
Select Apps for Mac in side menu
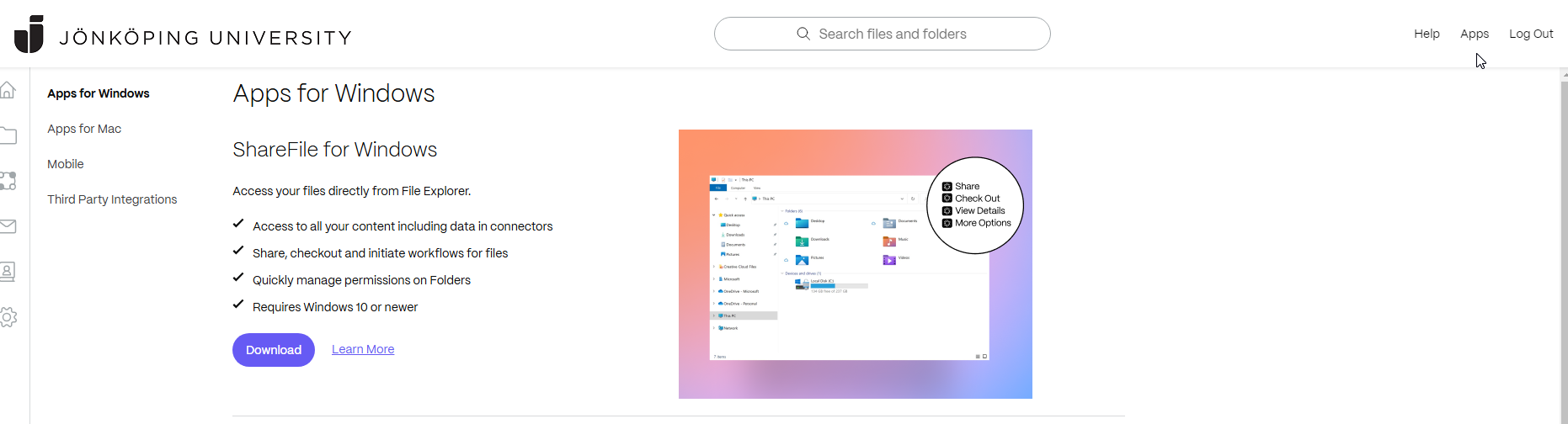tap(84, 129)
